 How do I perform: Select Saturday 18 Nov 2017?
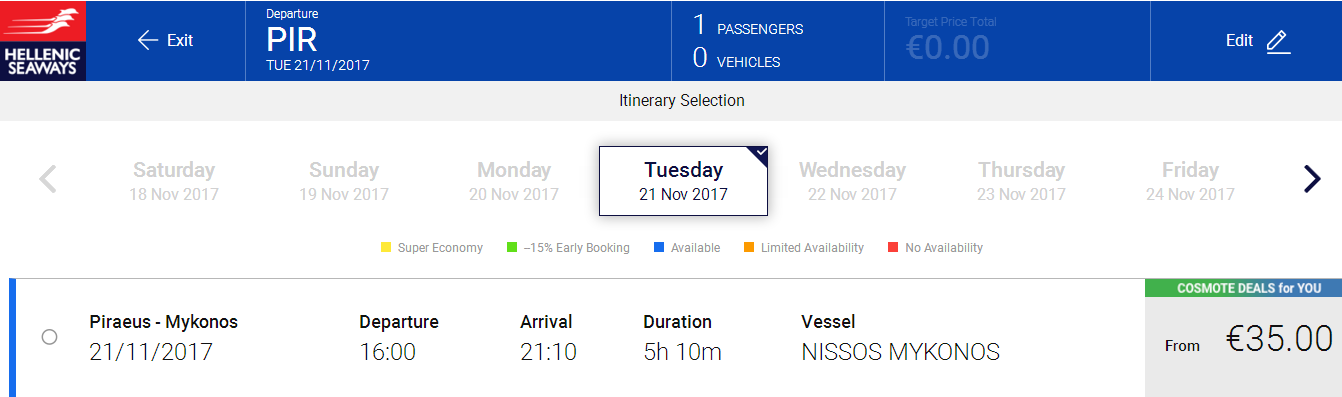(174, 181)
